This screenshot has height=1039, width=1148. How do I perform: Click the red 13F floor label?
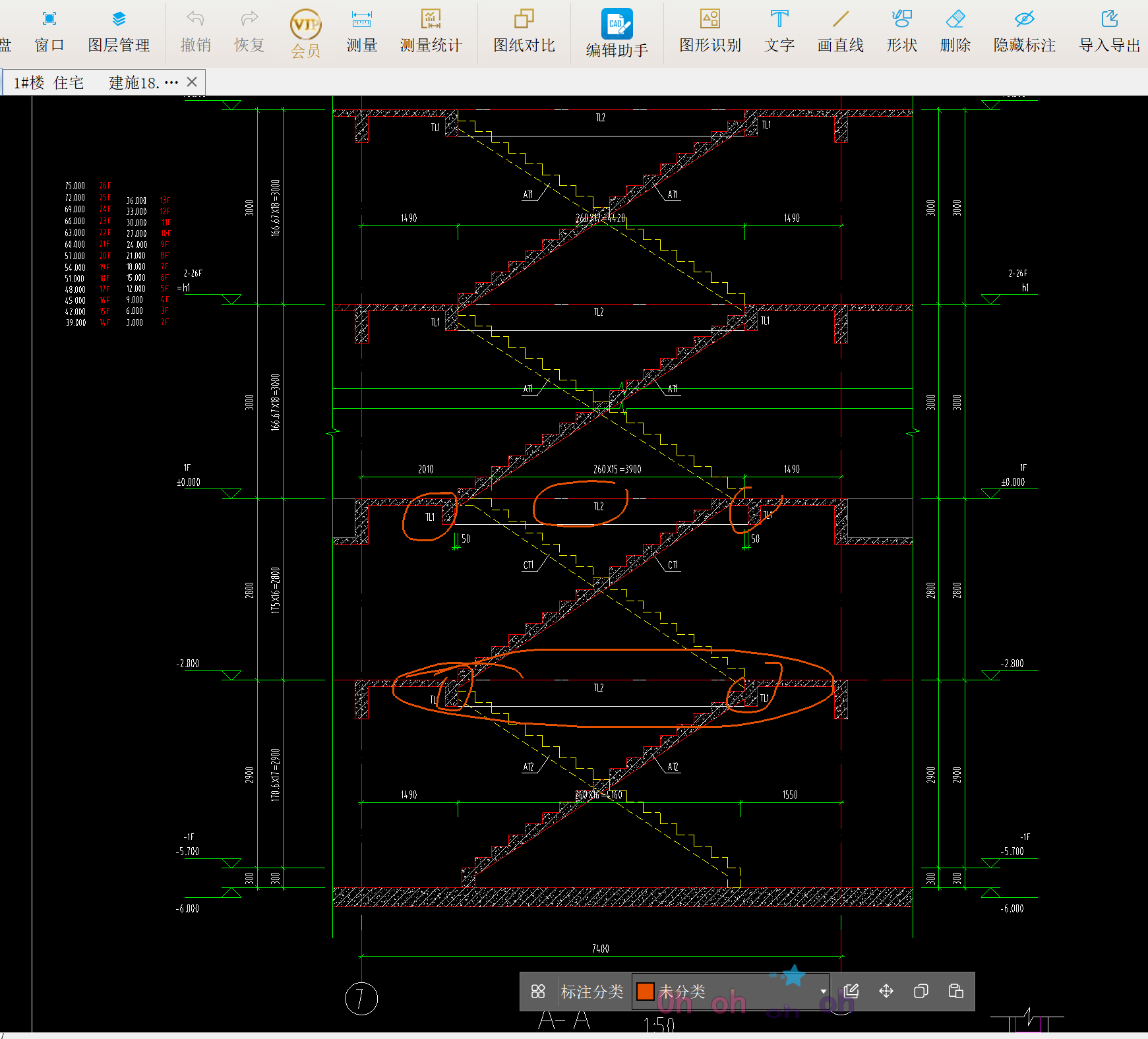pyautogui.click(x=165, y=200)
